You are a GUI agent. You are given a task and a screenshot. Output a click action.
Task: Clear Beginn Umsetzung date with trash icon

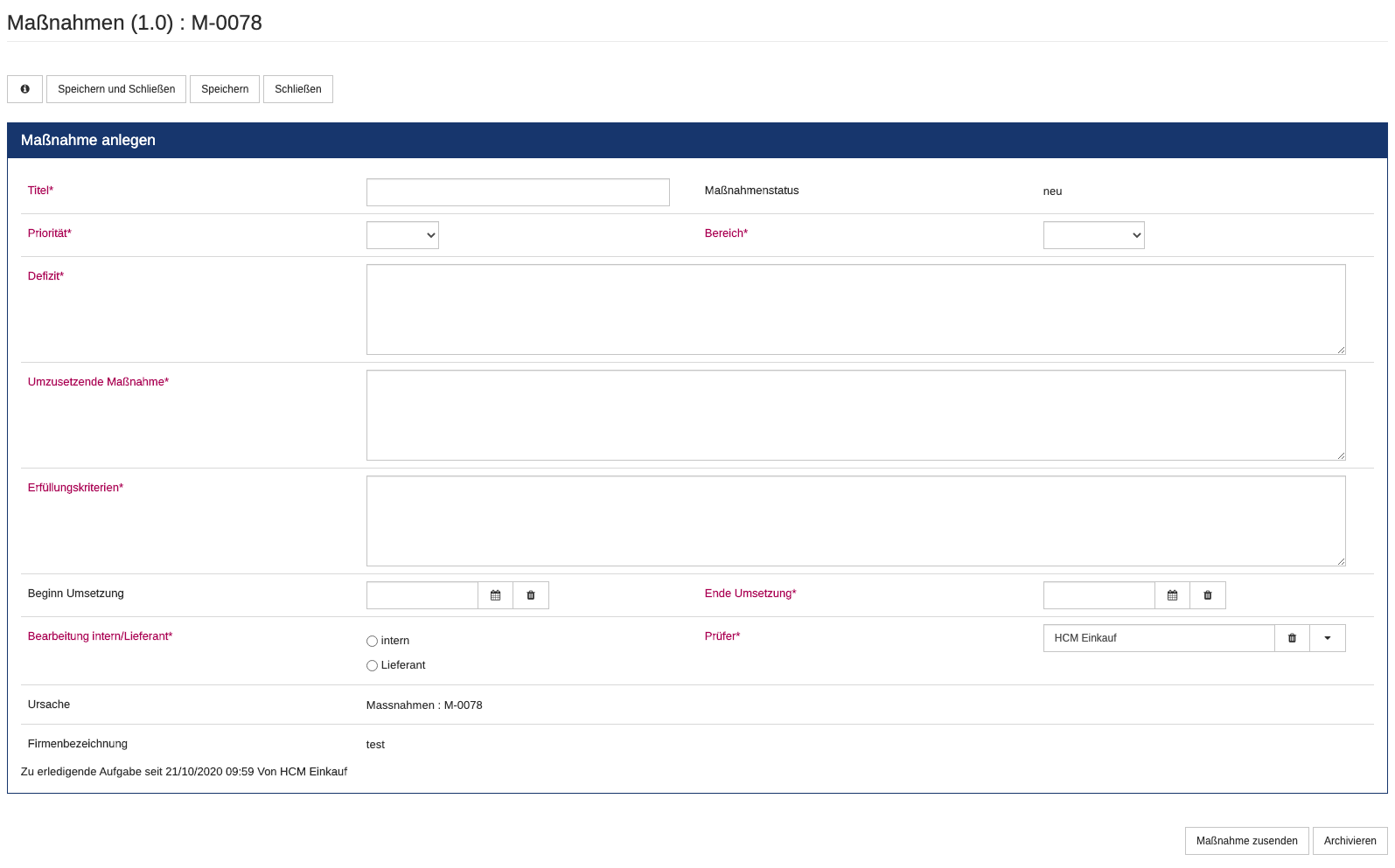[531, 595]
